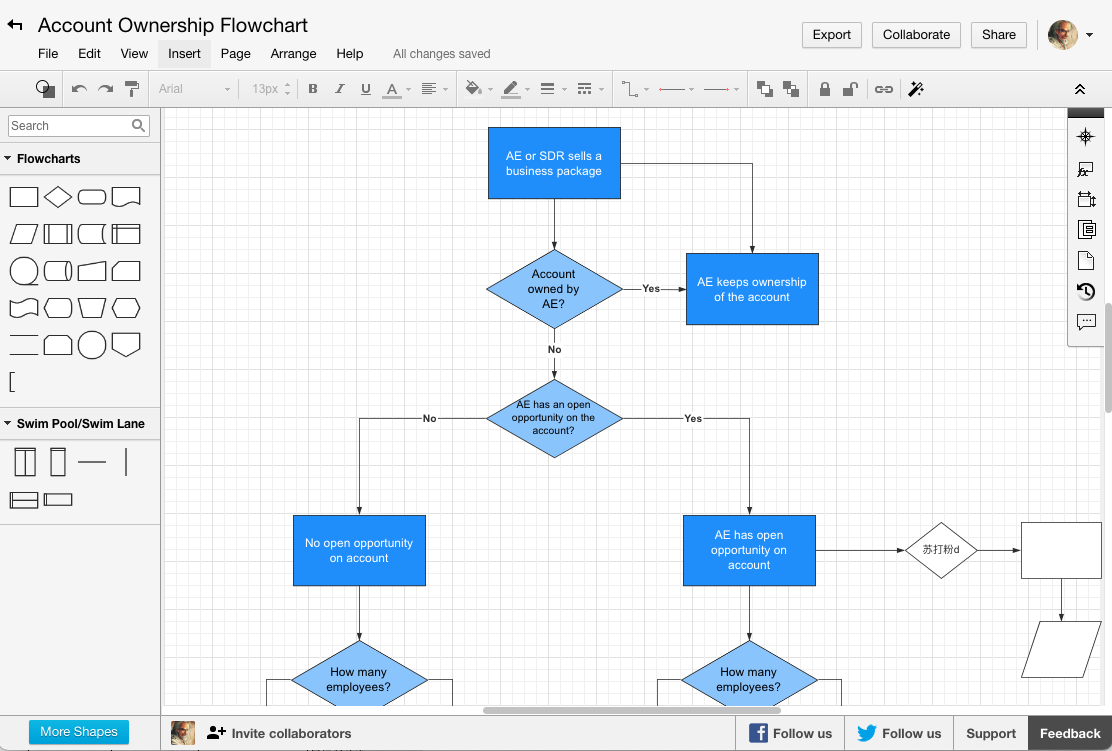Open the revision history panel

[x=1086, y=292]
